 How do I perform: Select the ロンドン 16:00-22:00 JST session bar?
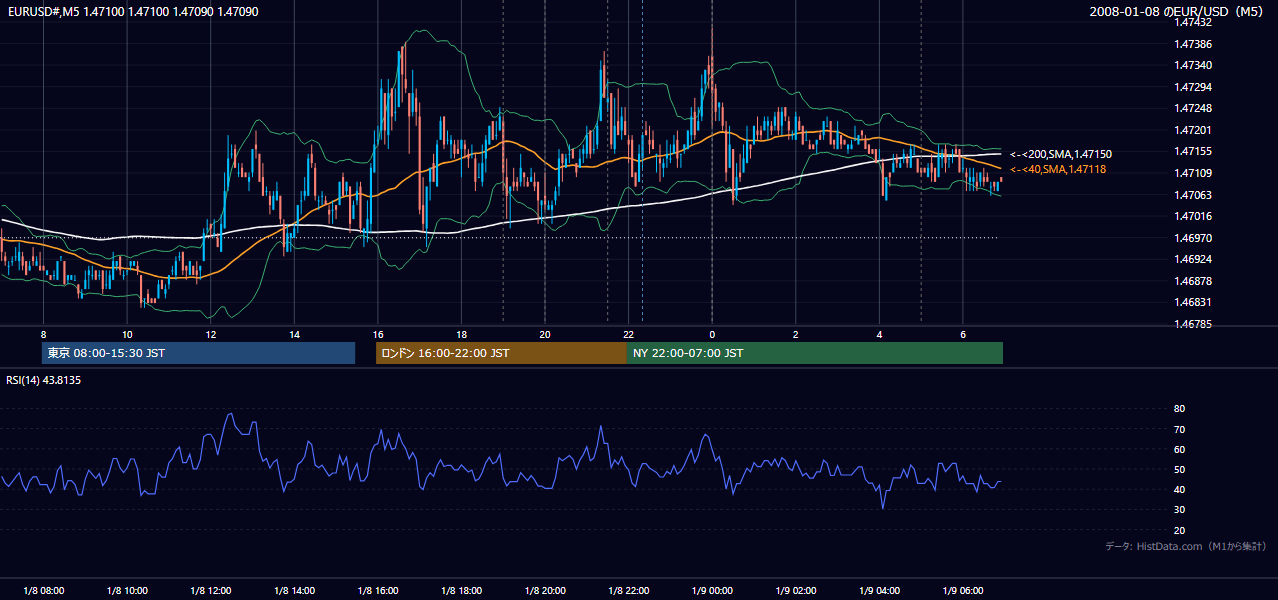(501, 353)
